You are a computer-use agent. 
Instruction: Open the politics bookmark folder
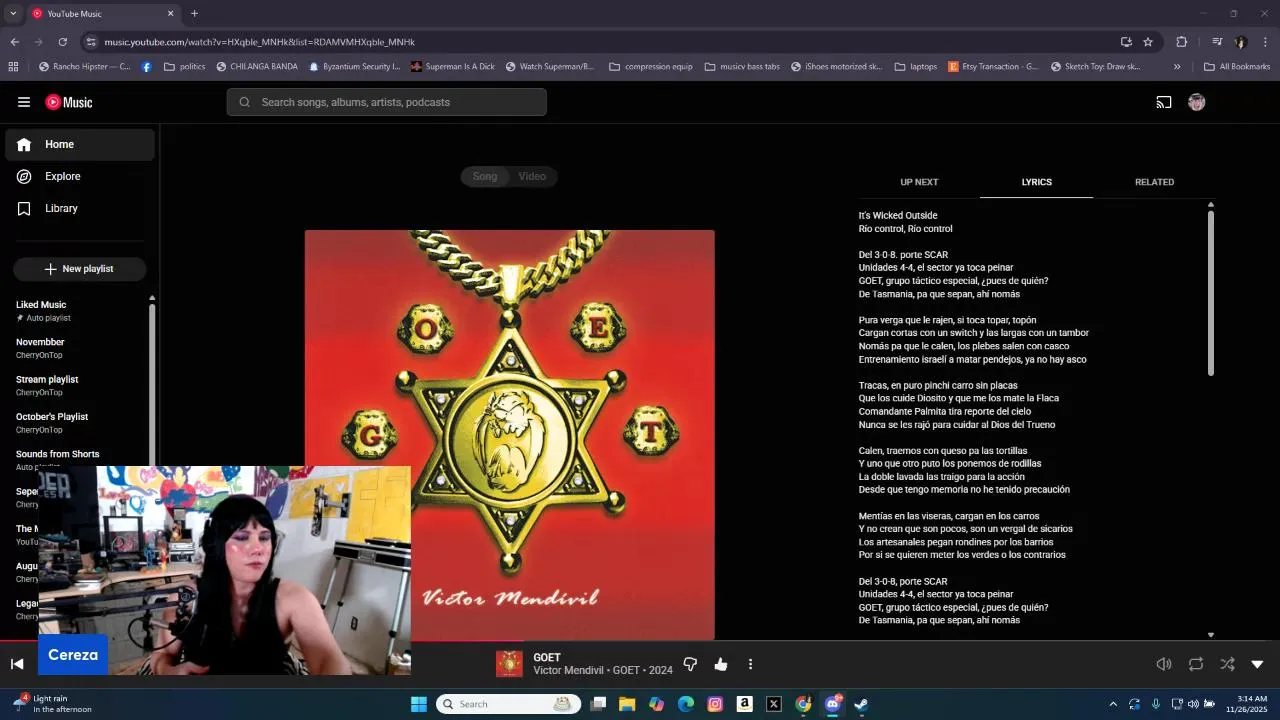click(x=185, y=67)
